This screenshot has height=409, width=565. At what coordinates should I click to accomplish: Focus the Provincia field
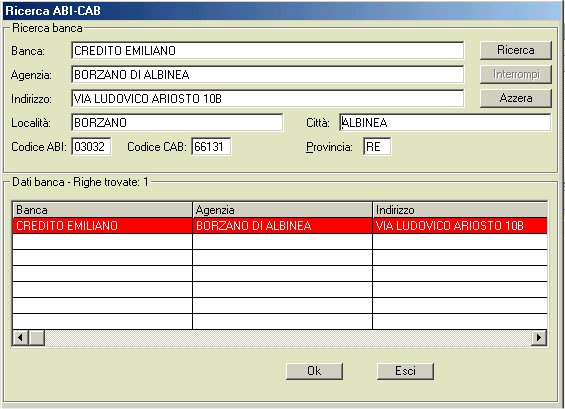click(377, 147)
